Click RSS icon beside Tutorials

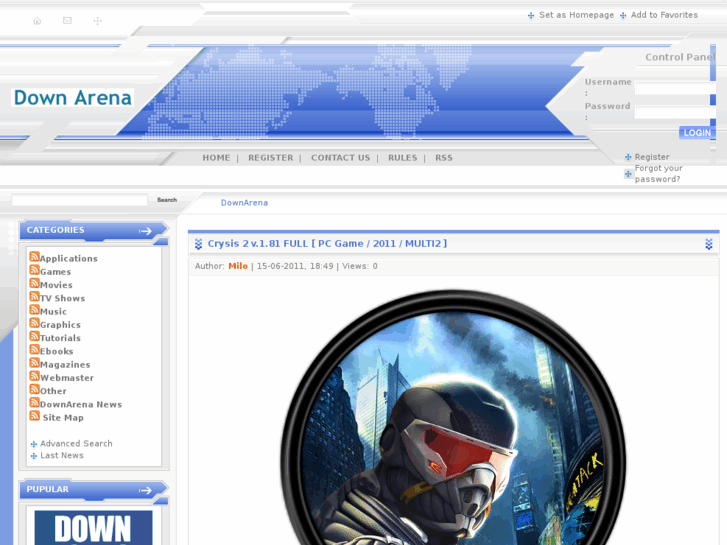(x=35, y=336)
